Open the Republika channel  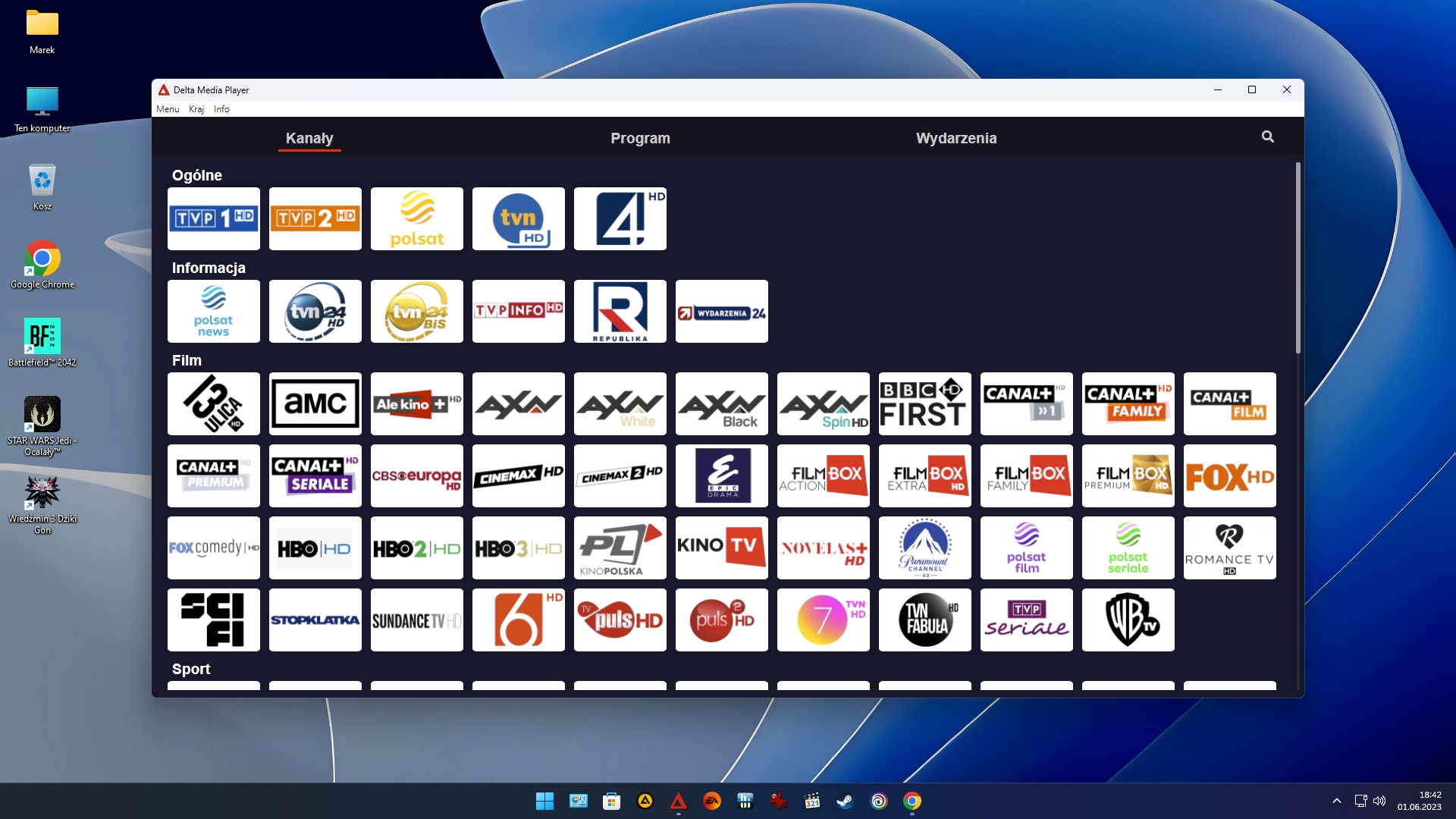coord(620,311)
